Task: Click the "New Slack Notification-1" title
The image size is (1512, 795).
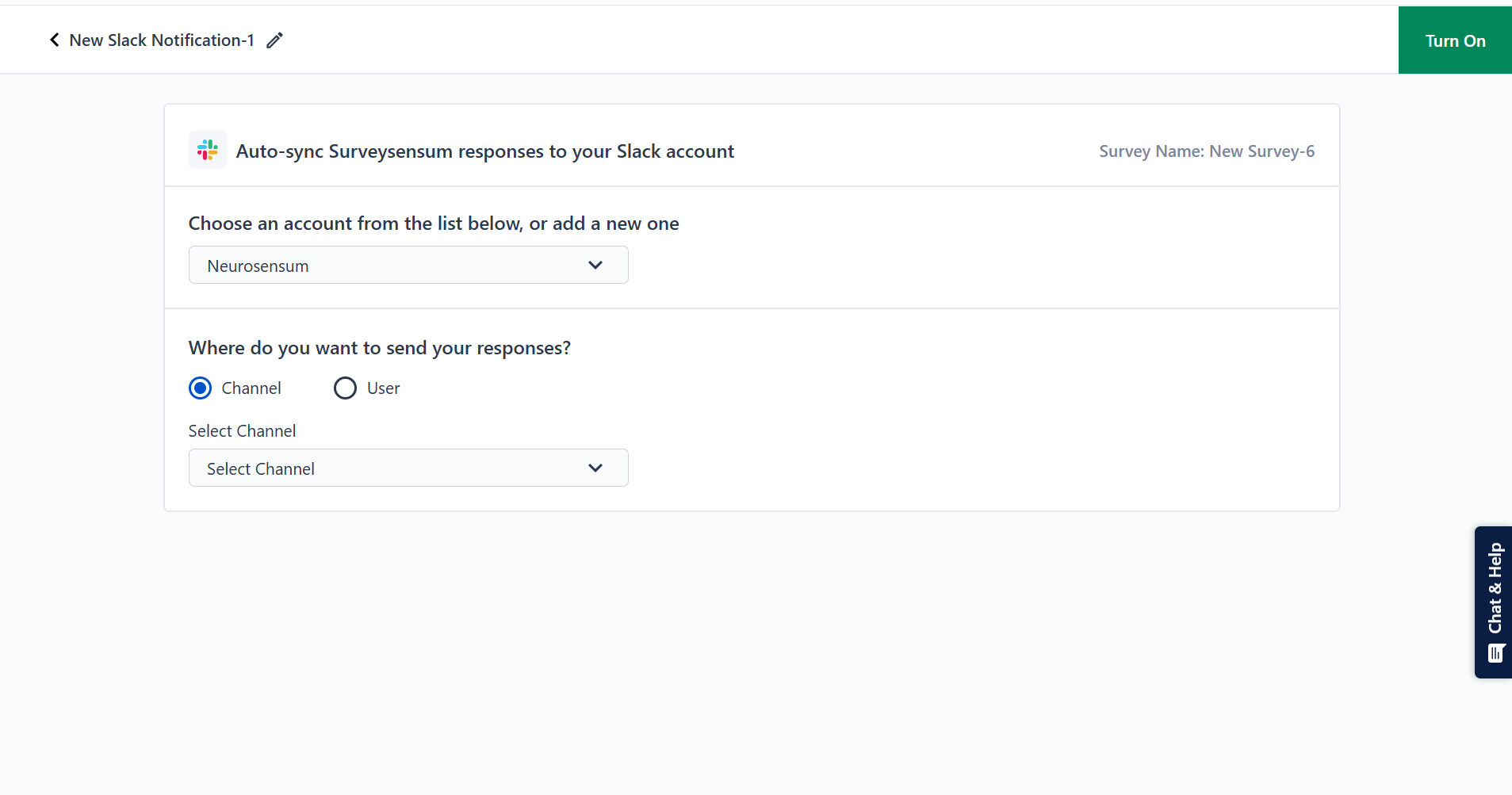Action: (162, 40)
